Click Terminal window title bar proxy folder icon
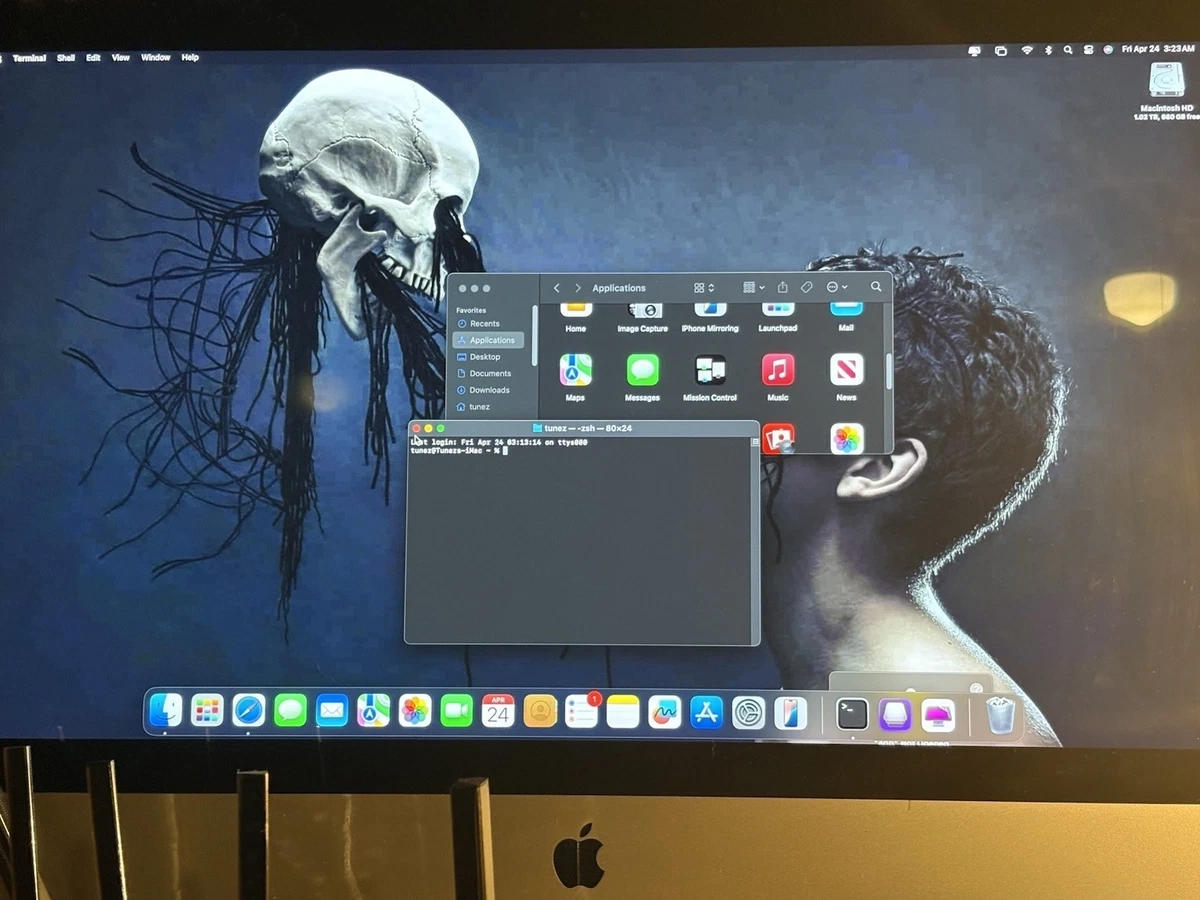The image size is (1200, 900). click(537, 428)
